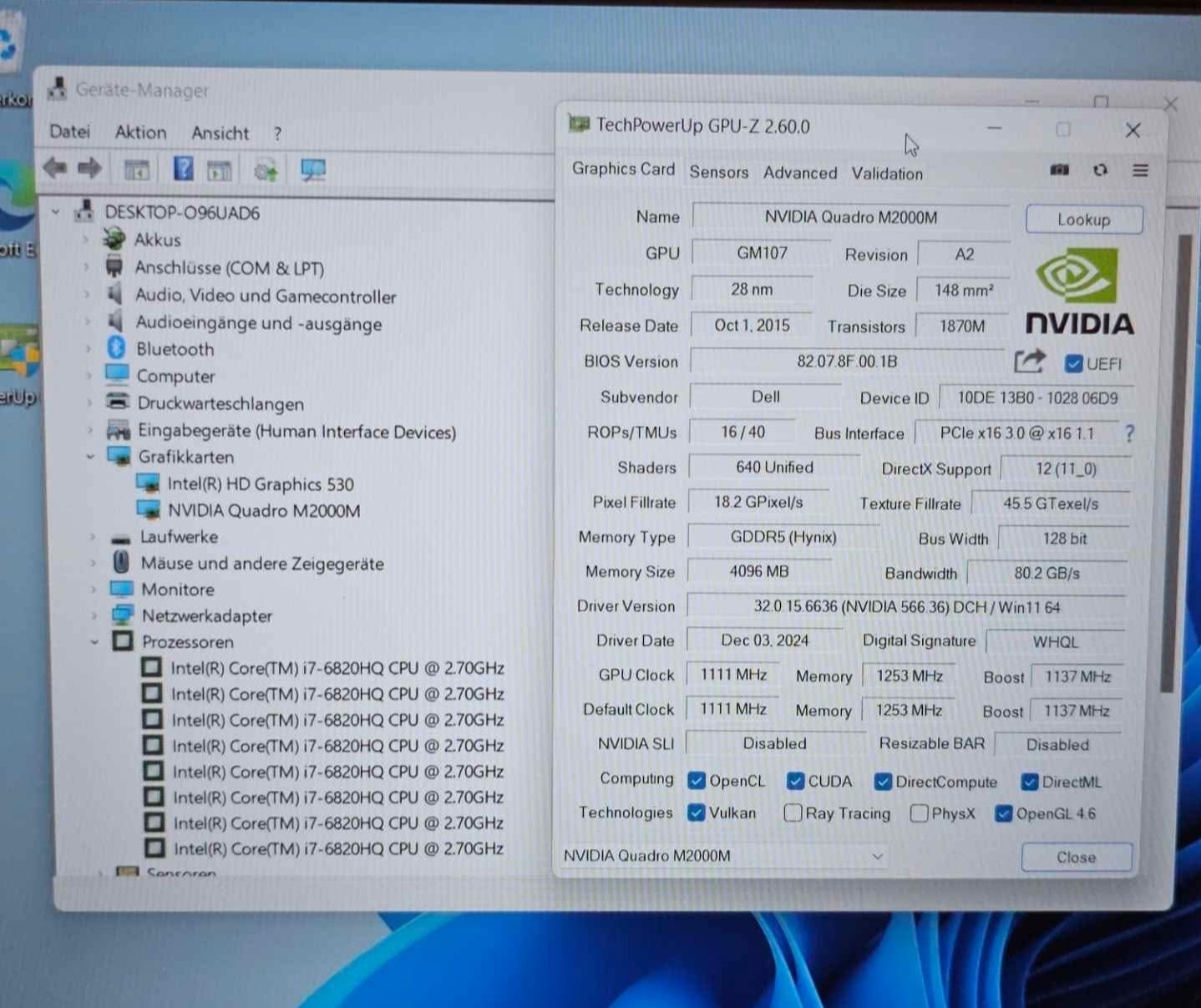Image resolution: width=1201 pixels, height=1008 pixels.
Task: Toggle the PhysX checkbox
Action: click(x=920, y=813)
